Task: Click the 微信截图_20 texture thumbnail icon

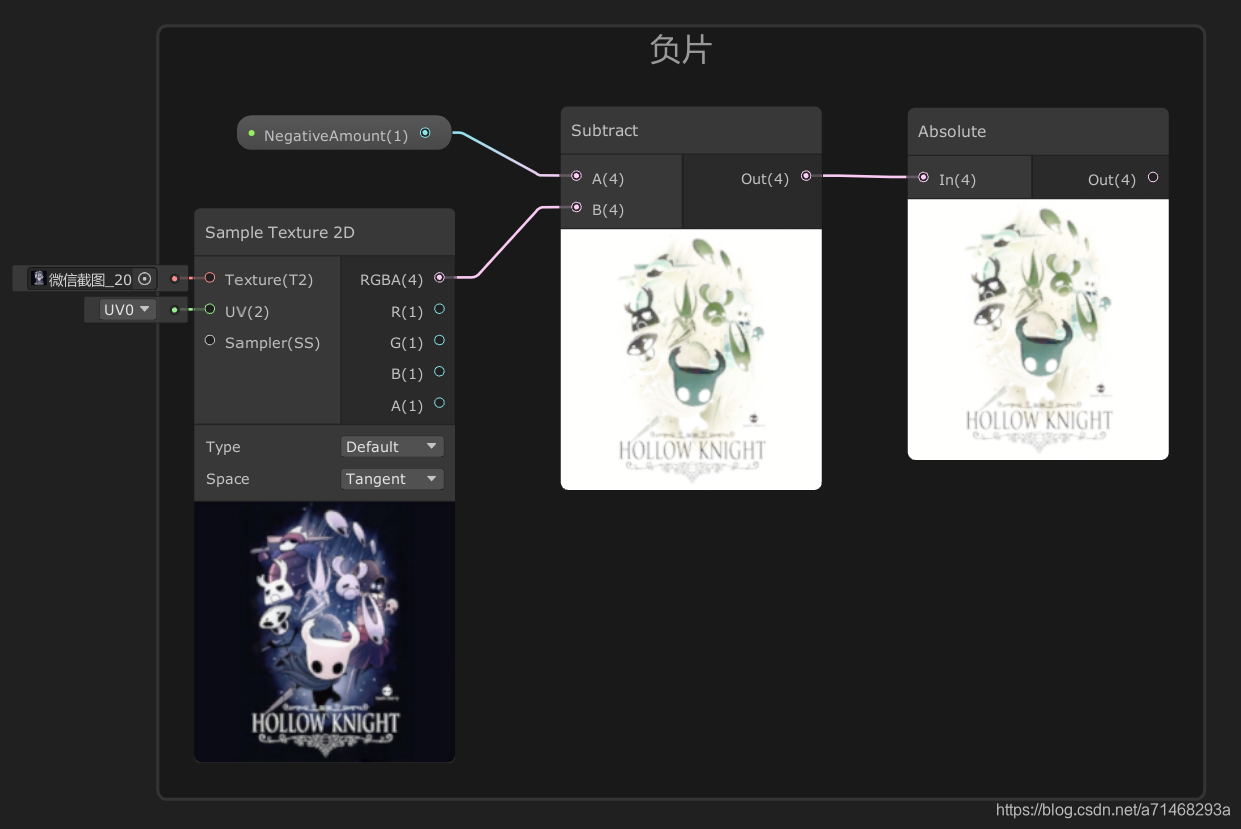Action: (39, 278)
